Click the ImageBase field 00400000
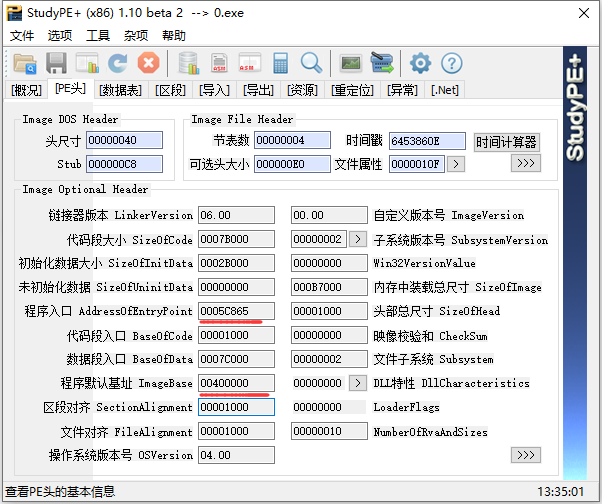The height and width of the screenshot is (504, 602). coord(236,383)
